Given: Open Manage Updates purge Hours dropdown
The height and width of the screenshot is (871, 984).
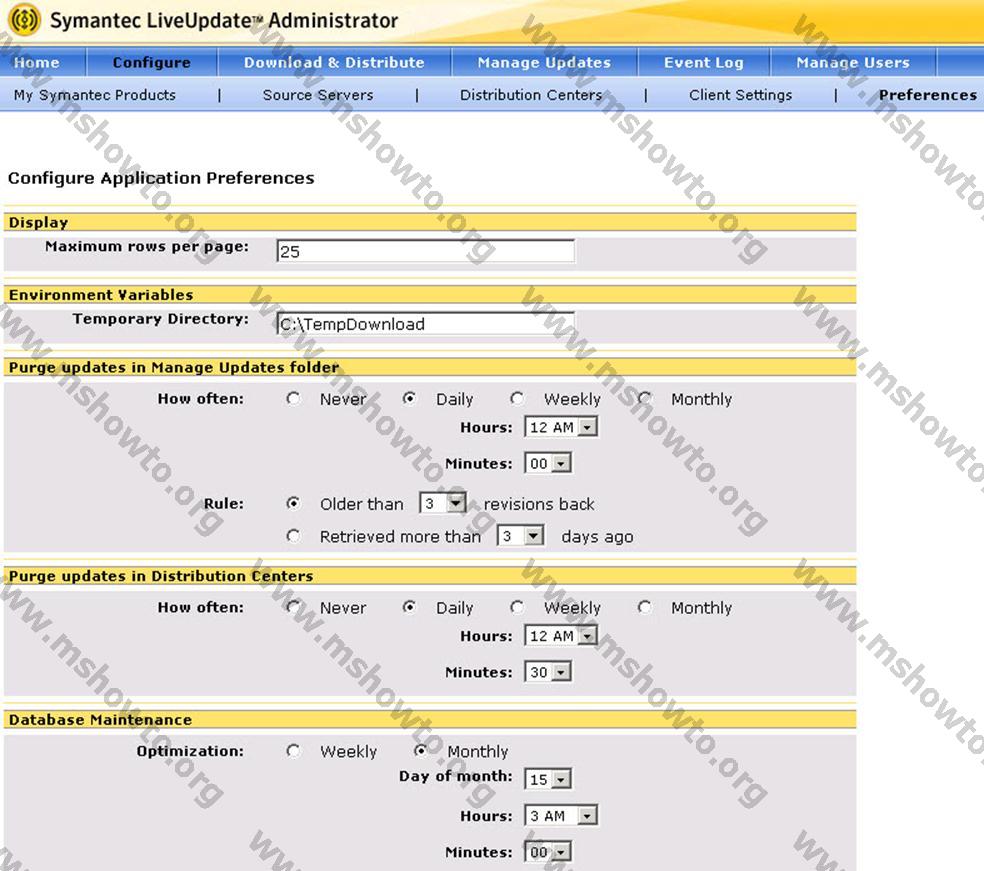Looking at the screenshot, I should tap(560, 427).
